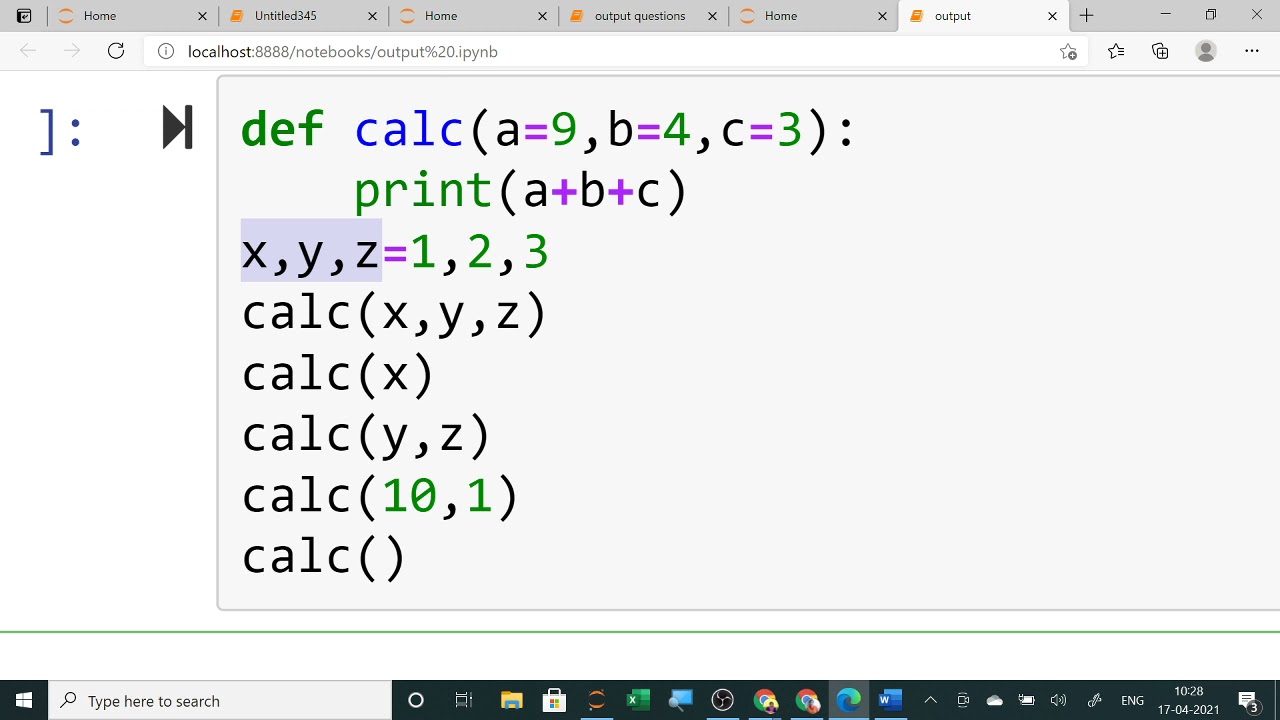Open the Meet Now tray icon
Image resolution: width=1280 pixels, height=720 pixels.
[963, 700]
